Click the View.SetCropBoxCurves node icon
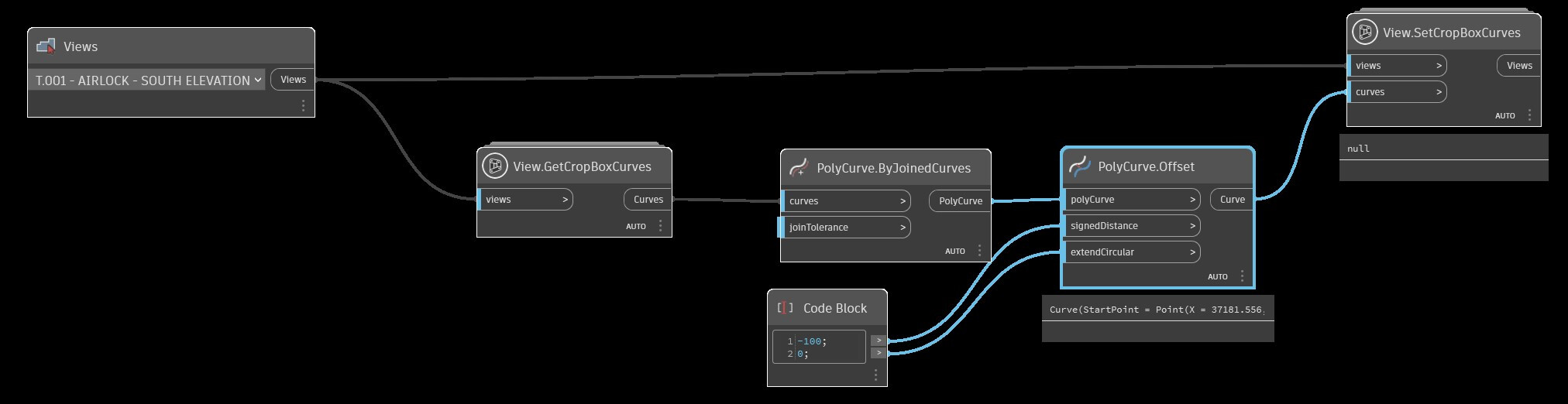Image resolution: width=1568 pixels, height=404 pixels. (1365, 33)
